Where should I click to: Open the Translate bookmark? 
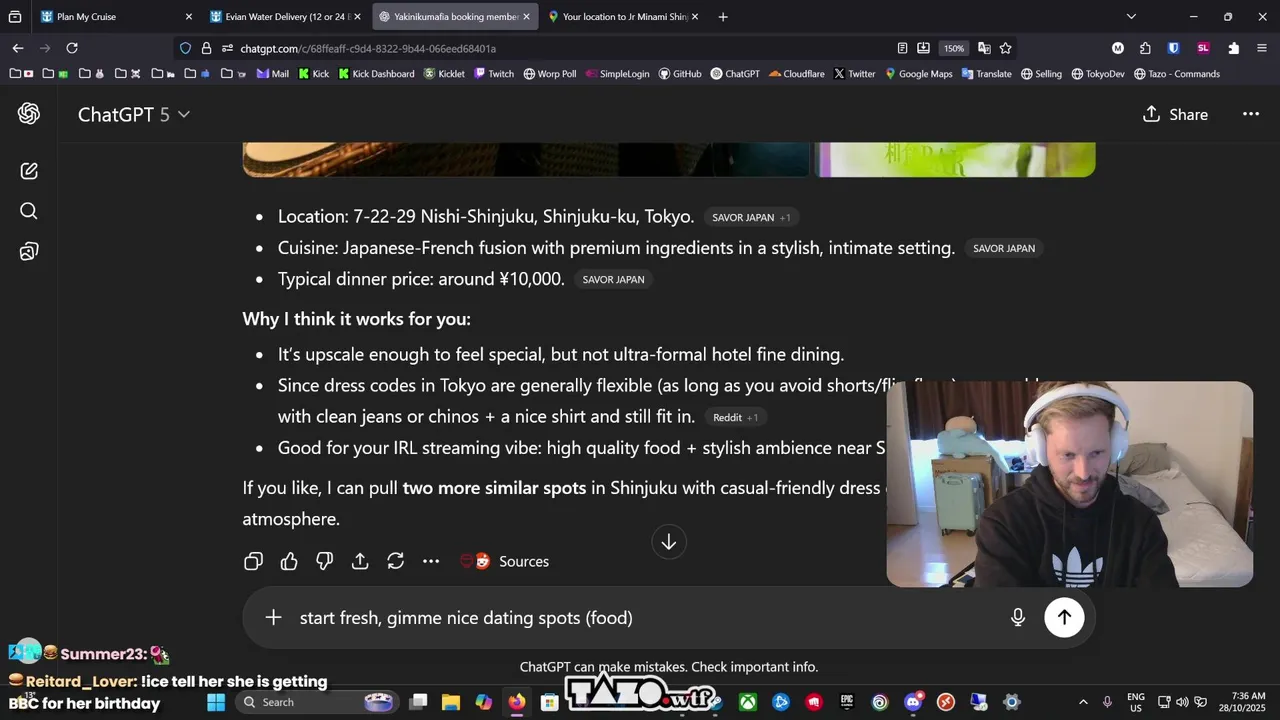[987, 74]
